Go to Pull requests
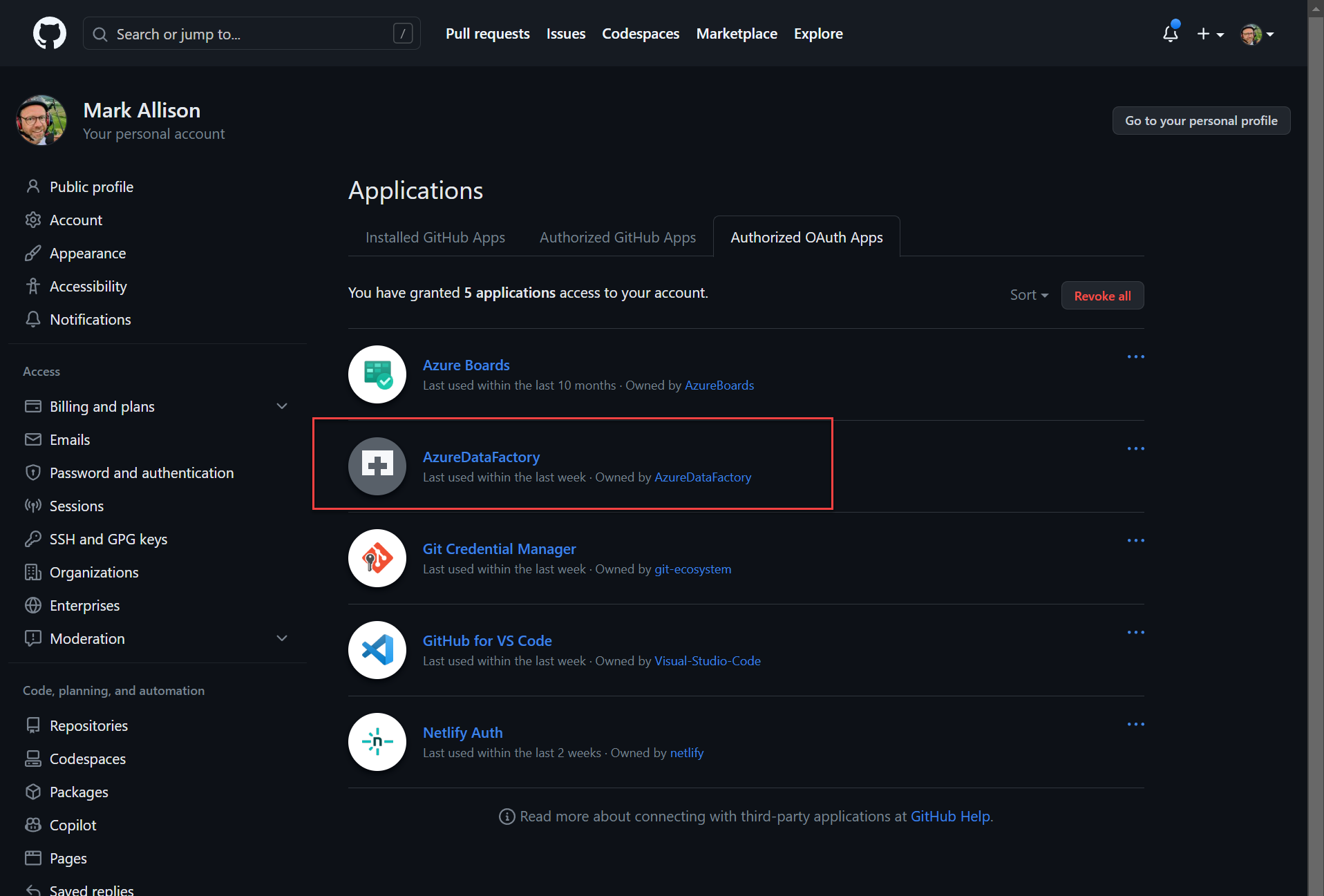The image size is (1324, 896). pyautogui.click(x=487, y=34)
